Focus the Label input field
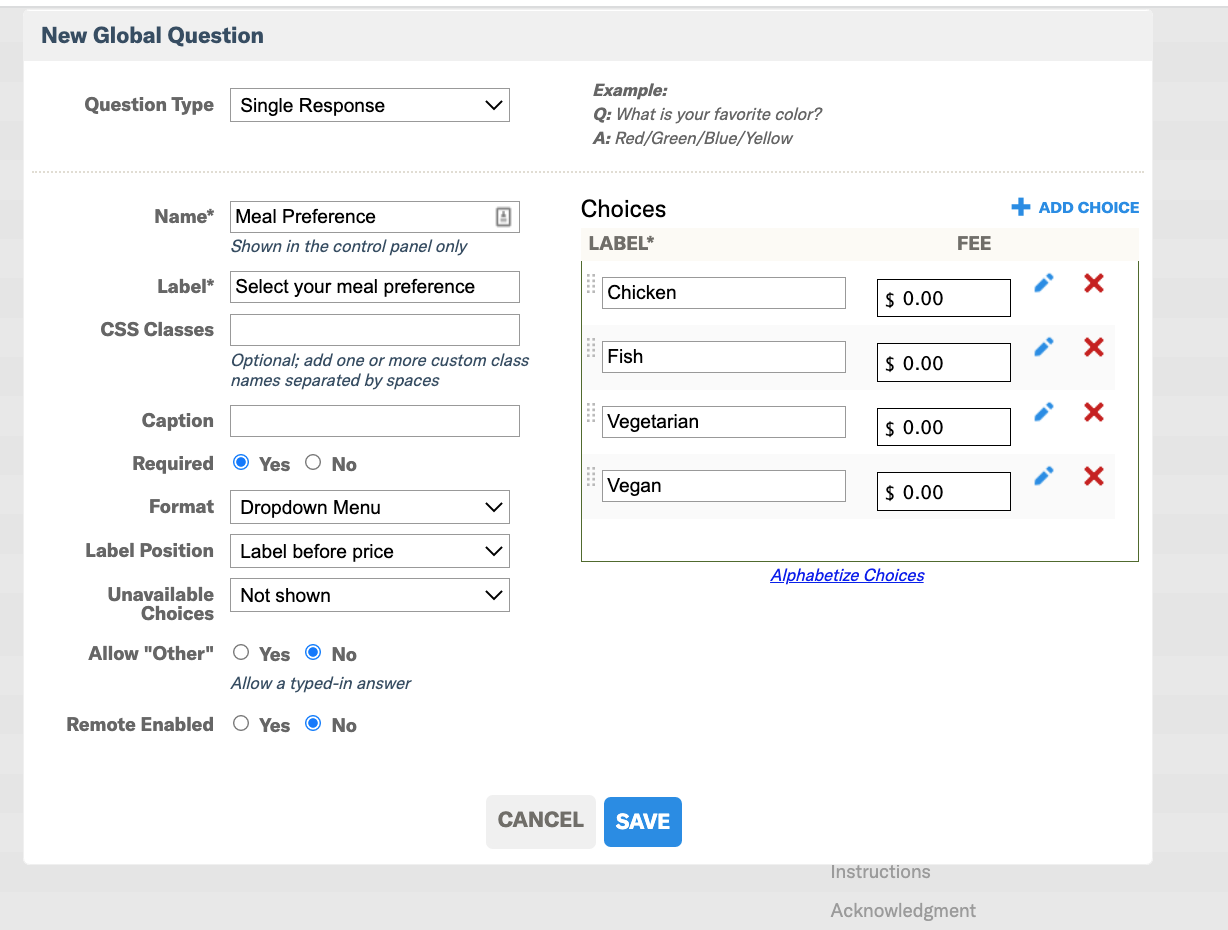The image size is (1228, 930). tap(375, 287)
